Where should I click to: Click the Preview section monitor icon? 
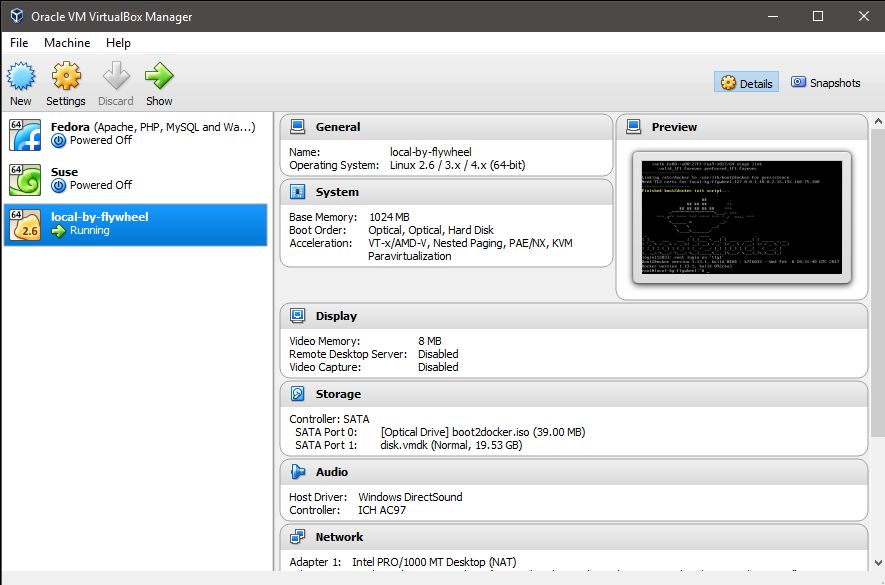[x=633, y=126]
